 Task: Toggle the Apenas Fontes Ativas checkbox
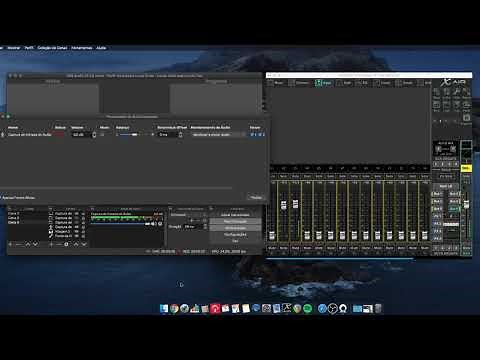tap(18, 198)
